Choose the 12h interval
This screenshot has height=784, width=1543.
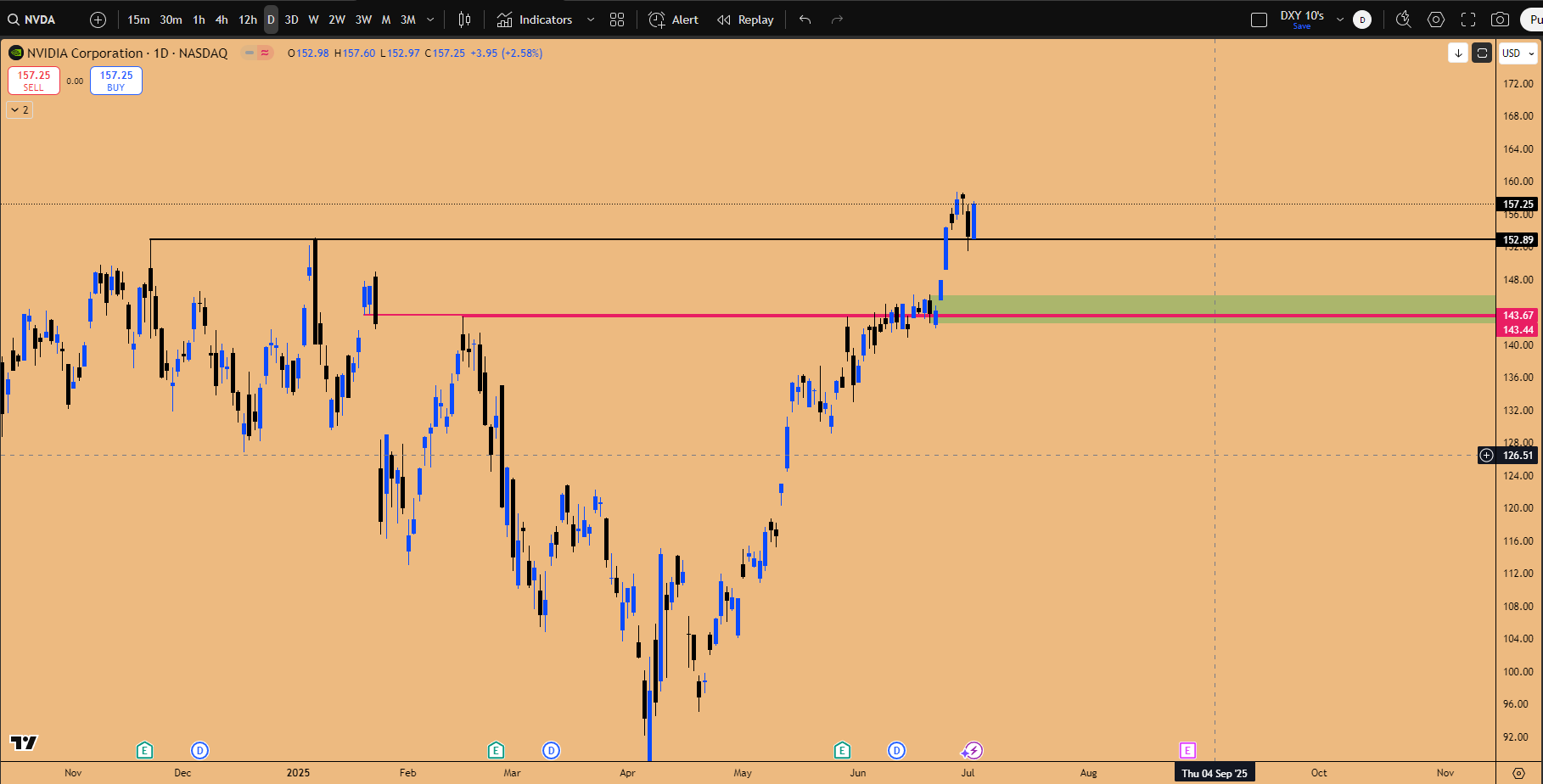(x=247, y=20)
